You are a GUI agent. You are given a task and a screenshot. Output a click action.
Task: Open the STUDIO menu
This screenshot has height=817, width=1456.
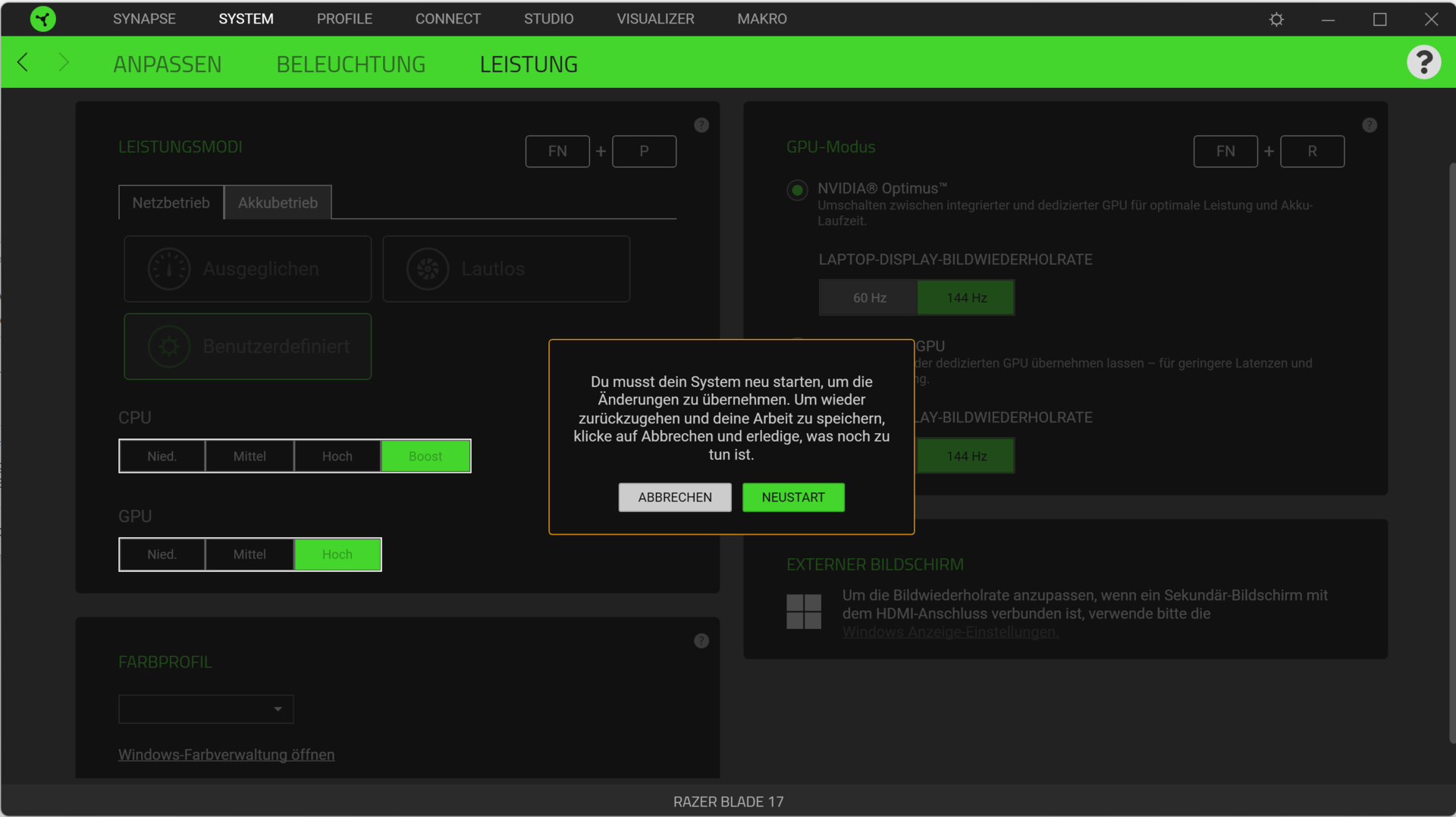coord(548,19)
